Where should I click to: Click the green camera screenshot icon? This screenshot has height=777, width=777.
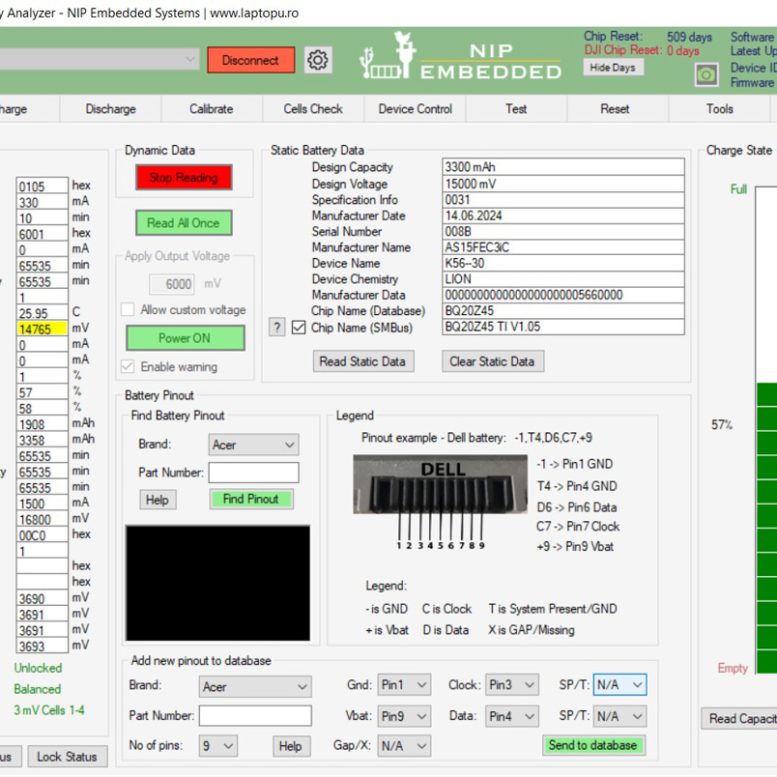click(706, 75)
